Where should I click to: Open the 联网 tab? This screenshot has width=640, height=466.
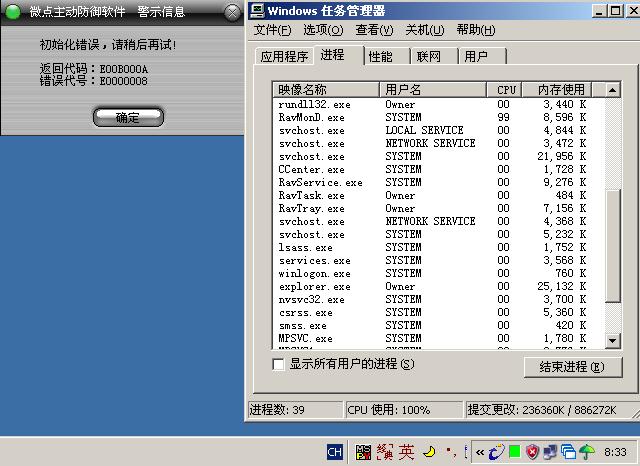(x=435, y=56)
